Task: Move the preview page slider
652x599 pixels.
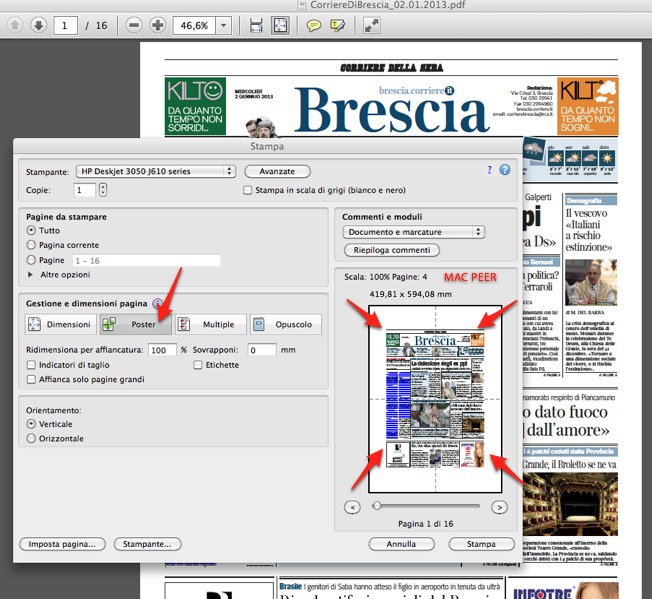Action: [x=377, y=506]
